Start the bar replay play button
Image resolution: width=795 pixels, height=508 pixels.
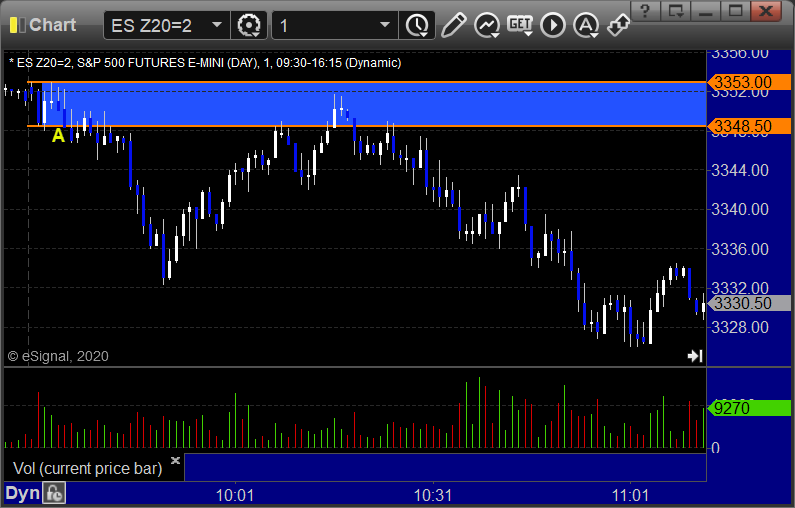553,25
